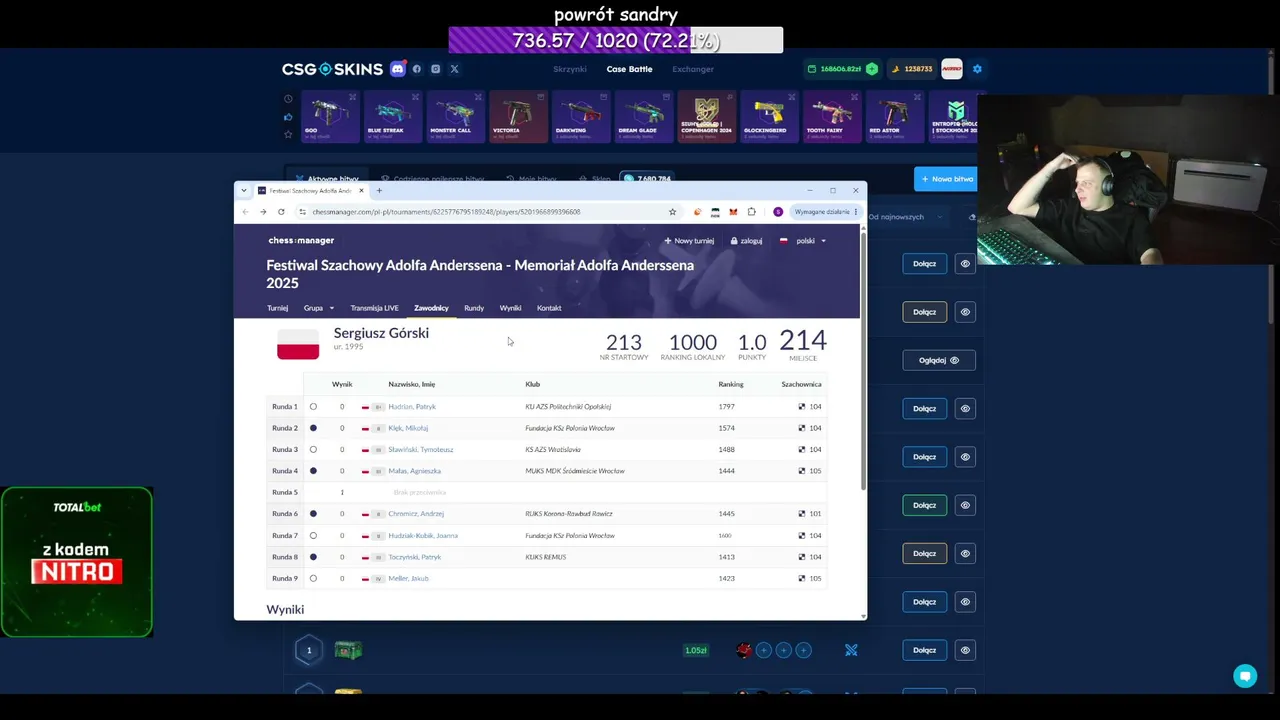Click the CSGOSkins logo

click(x=332, y=69)
